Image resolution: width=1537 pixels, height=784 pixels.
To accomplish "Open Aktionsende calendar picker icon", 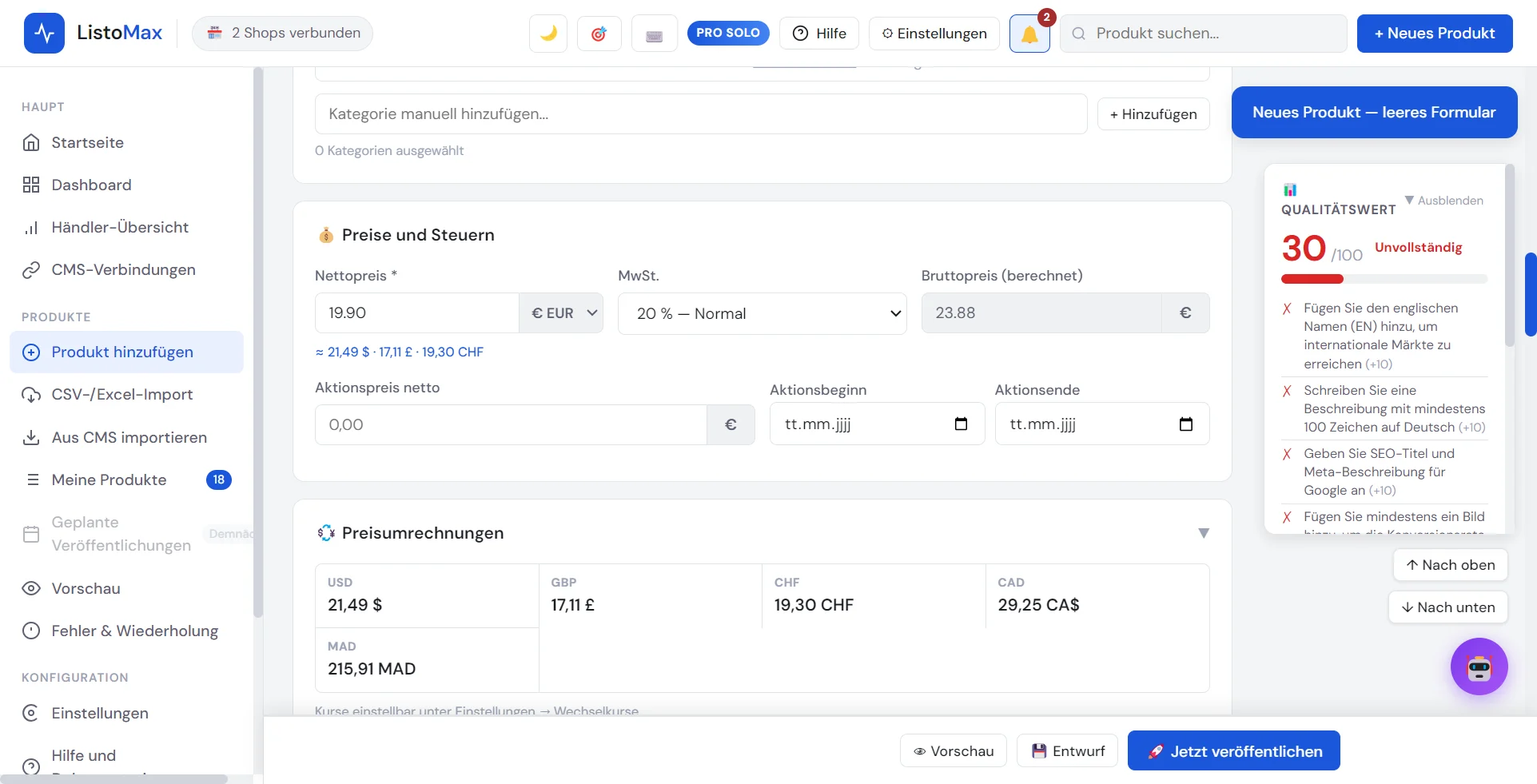I will point(1186,424).
